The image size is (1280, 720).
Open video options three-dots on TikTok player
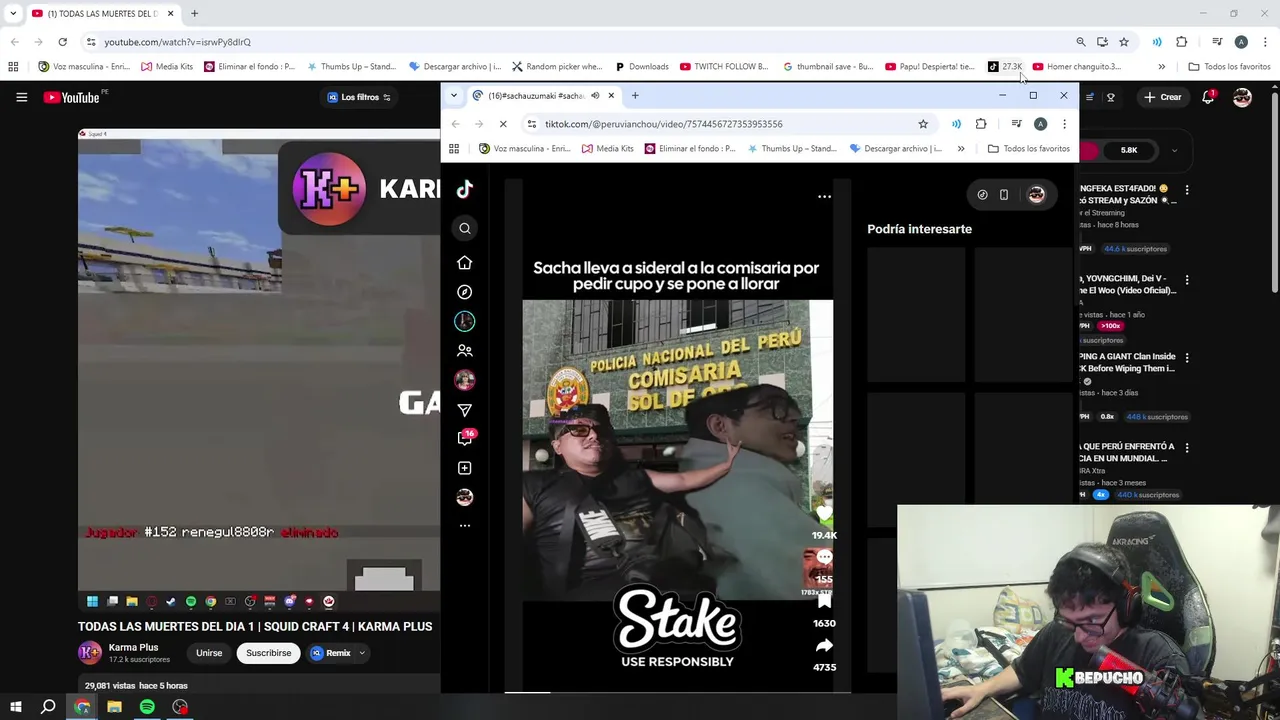(824, 197)
